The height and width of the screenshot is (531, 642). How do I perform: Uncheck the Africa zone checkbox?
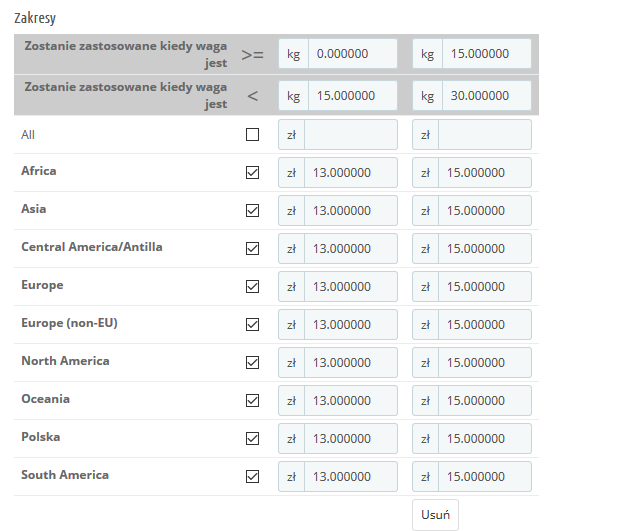[x=252, y=173]
